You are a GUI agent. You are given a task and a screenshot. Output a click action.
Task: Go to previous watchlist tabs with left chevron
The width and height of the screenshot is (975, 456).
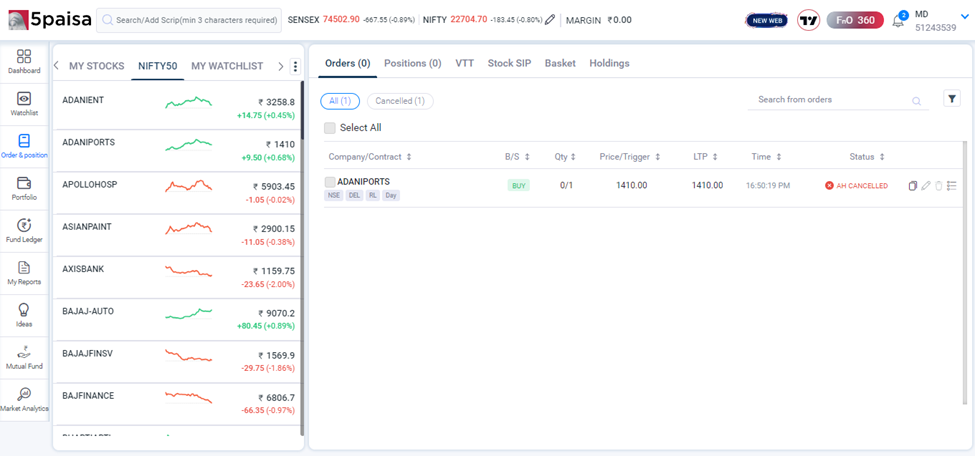(57, 66)
